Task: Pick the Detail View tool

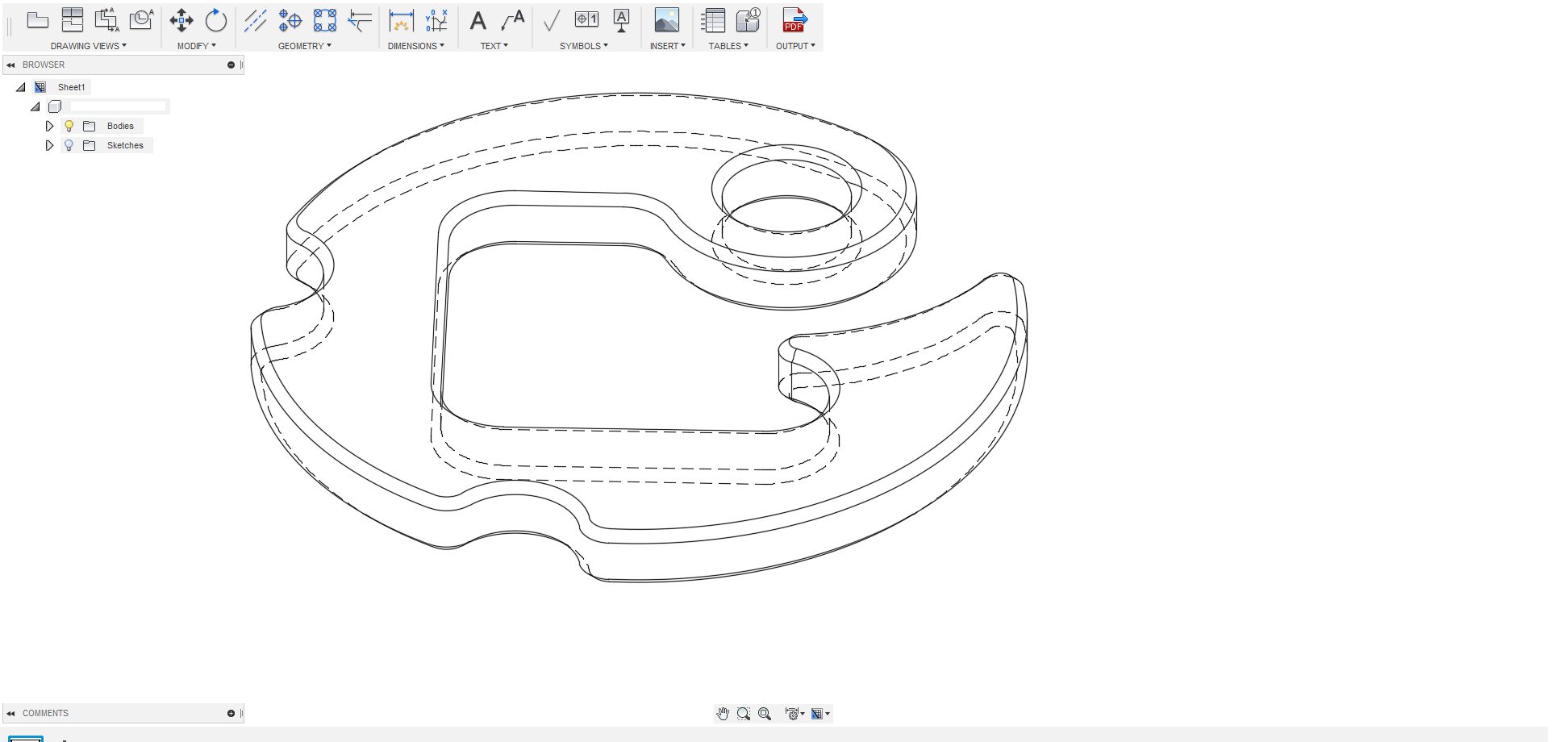Action: click(x=142, y=20)
